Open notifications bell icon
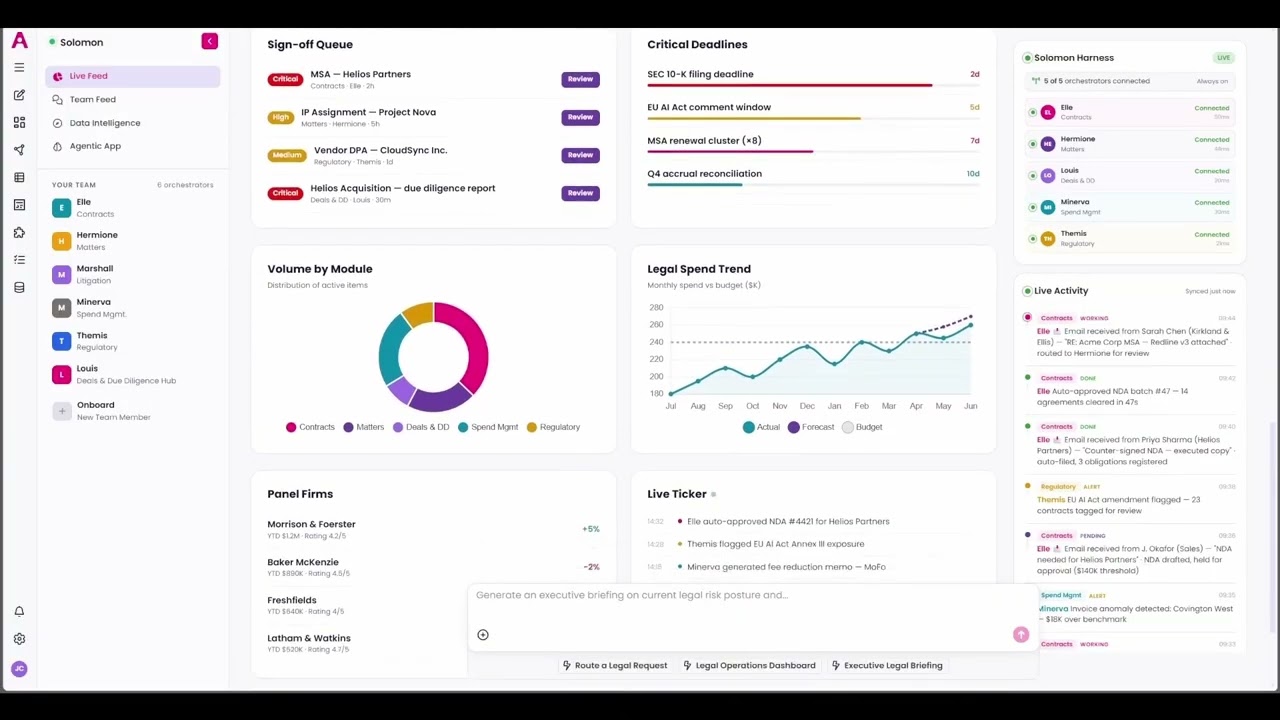Screen dimensions: 1280x720 pyautogui.click(x=19, y=612)
